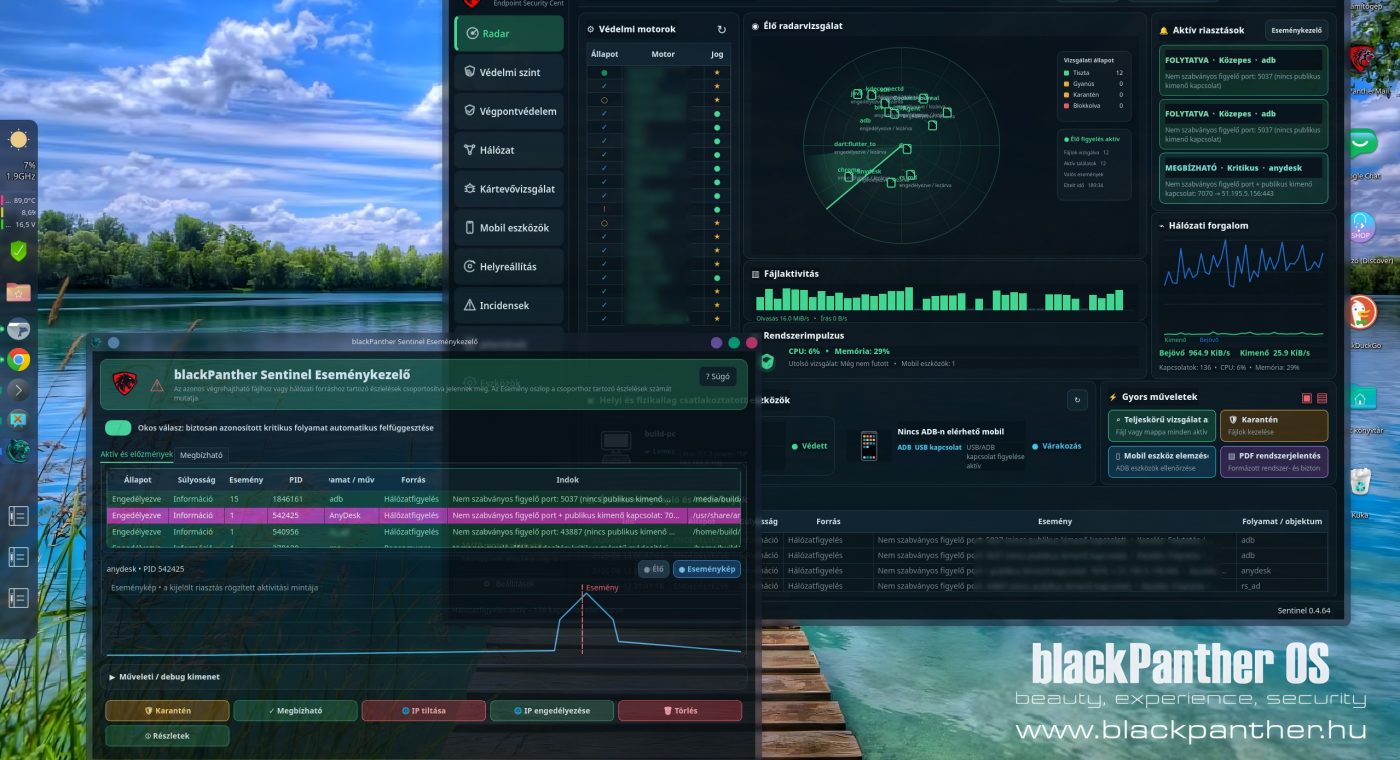The image size is (1400, 760).
Task: Click the bell icon beside Aktív riasztások
Action: [1164, 31]
